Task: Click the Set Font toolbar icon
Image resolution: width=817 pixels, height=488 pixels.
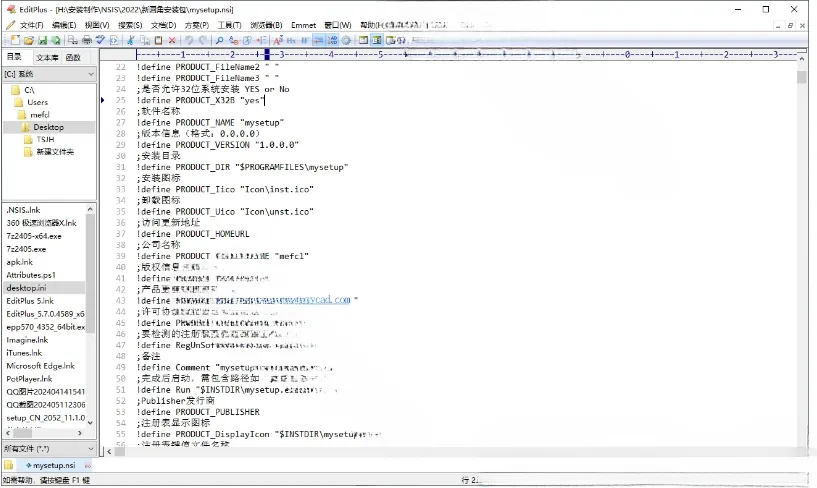Action: (x=278, y=40)
